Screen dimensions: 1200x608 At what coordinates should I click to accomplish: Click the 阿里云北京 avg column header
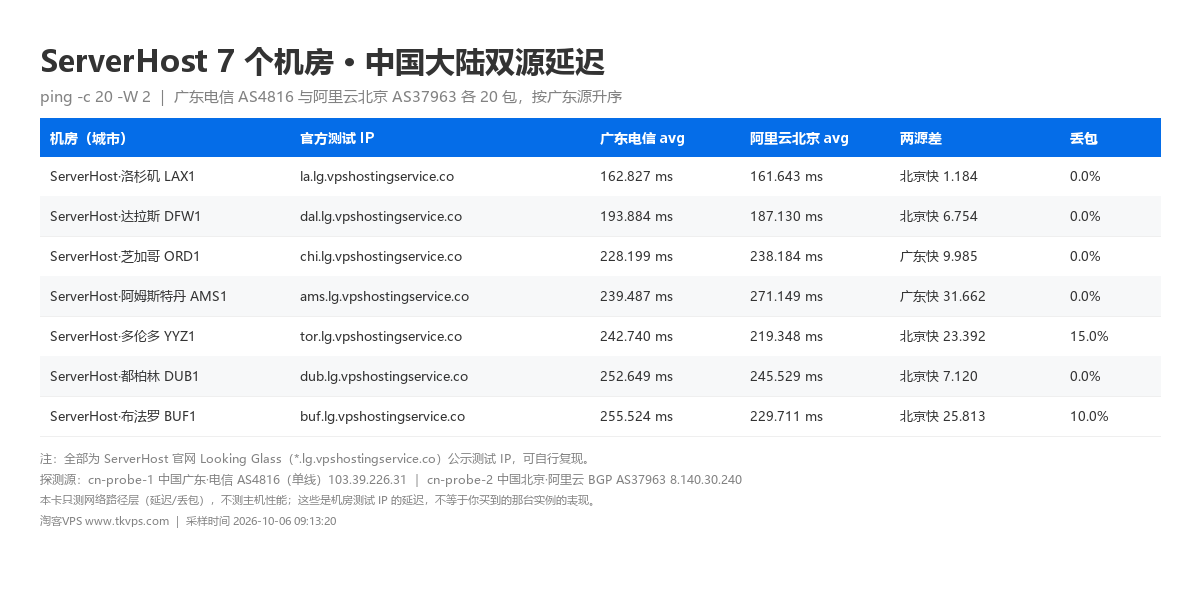[x=799, y=138]
